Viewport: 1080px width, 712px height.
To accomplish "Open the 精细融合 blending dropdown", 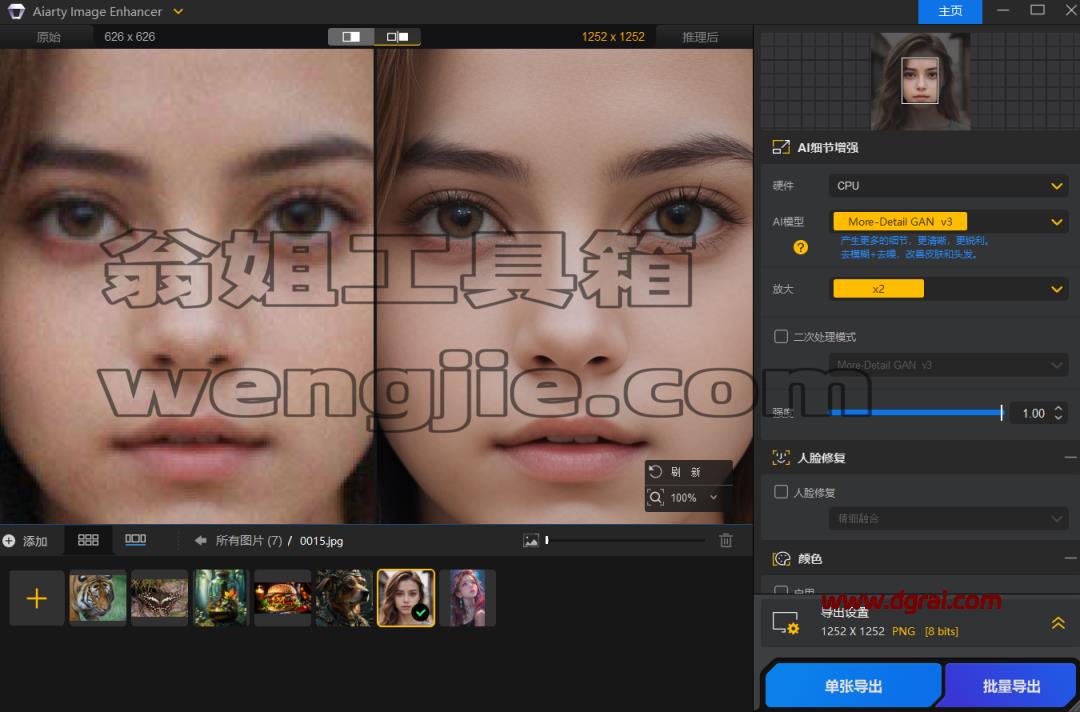I will (x=948, y=519).
